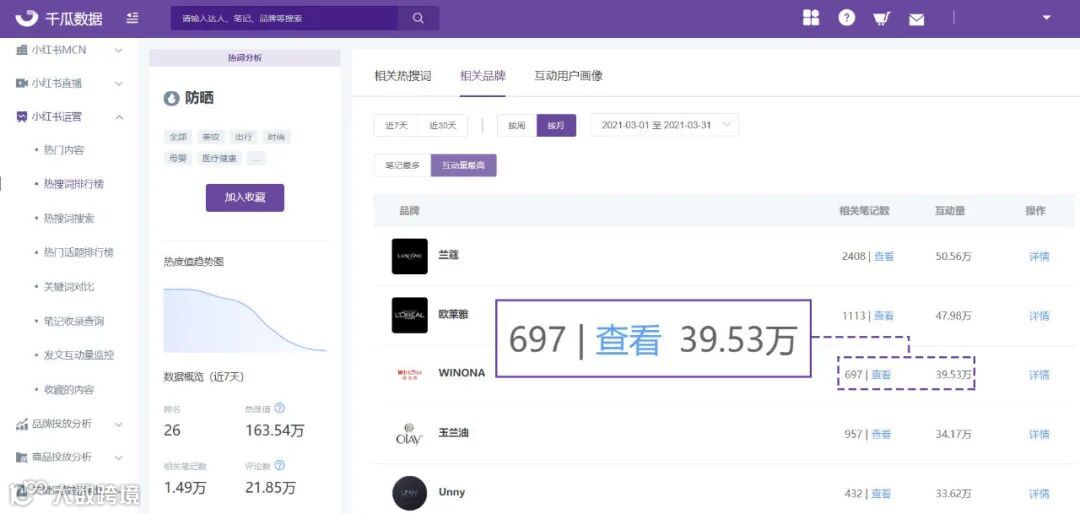Click 查看 link in the 欧莱雅 row

click(884, 316)
